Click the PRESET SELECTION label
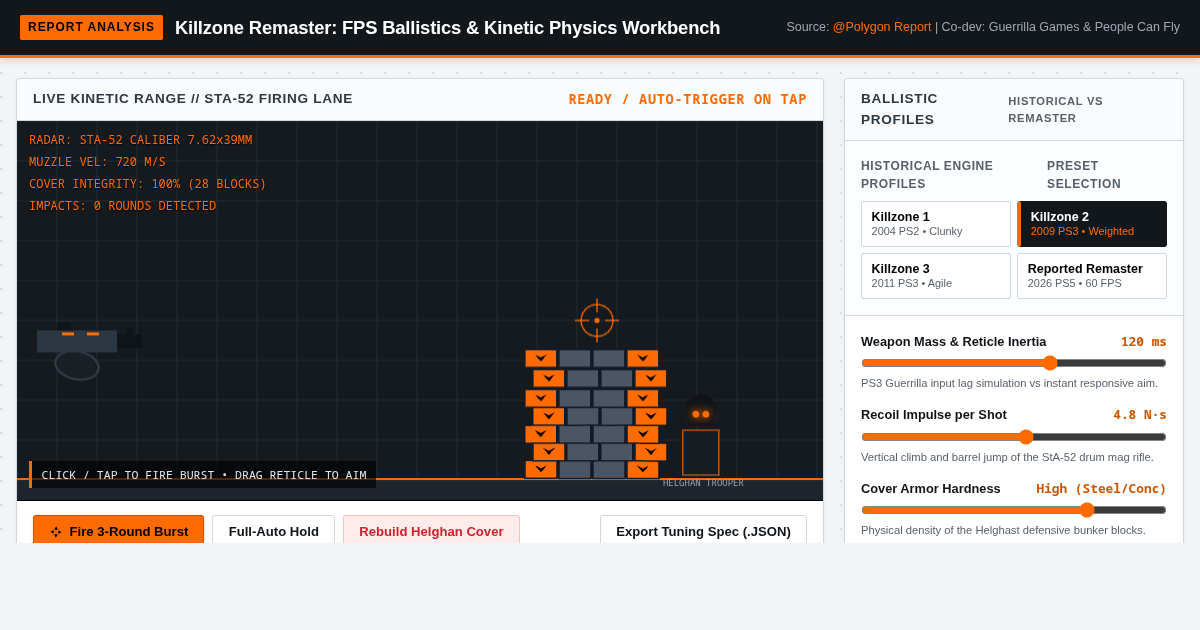Screen dimensions: 1200x630 (1084, 175)
